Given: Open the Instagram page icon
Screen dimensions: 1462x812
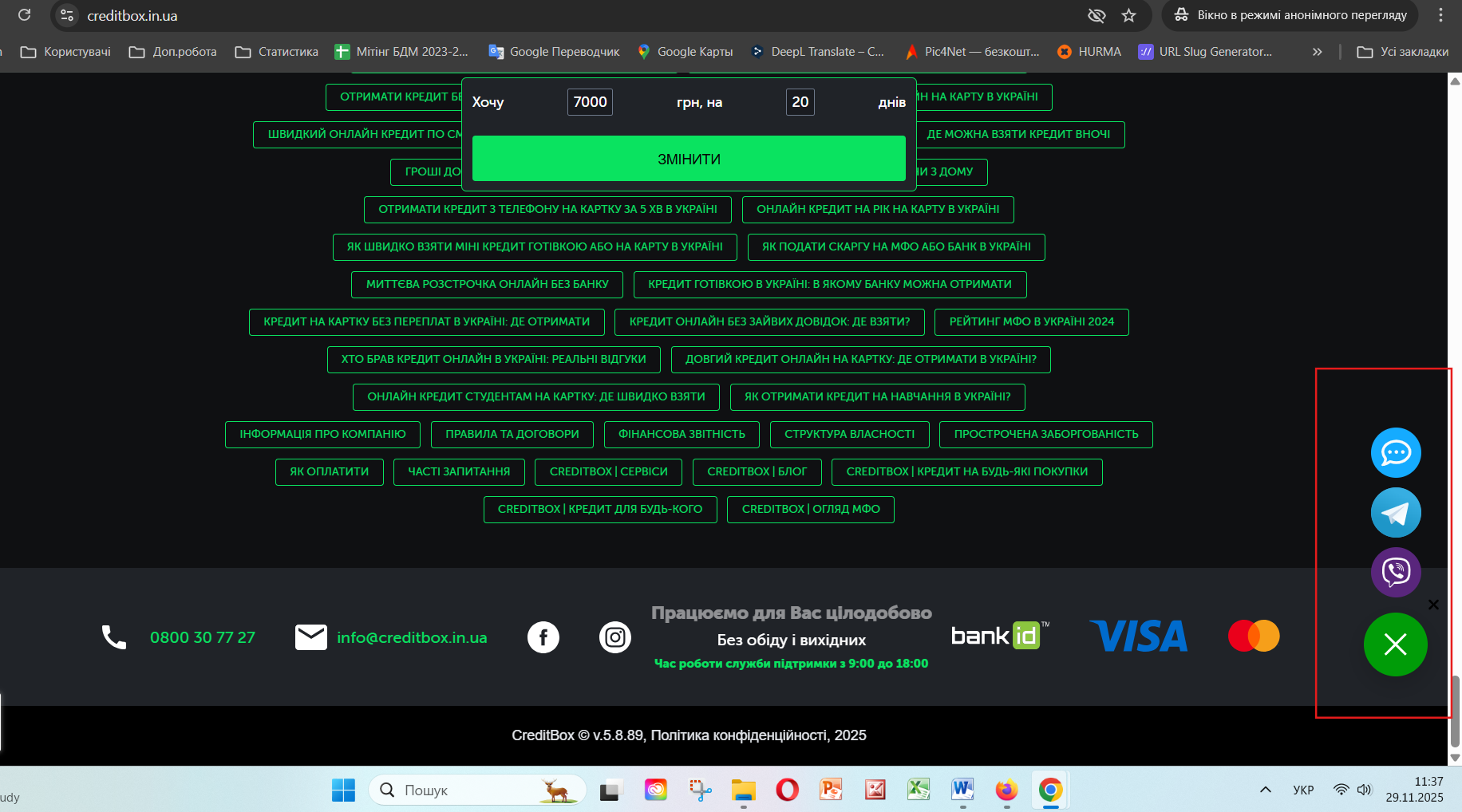Looking at the screenshot, I should point(615,637).
